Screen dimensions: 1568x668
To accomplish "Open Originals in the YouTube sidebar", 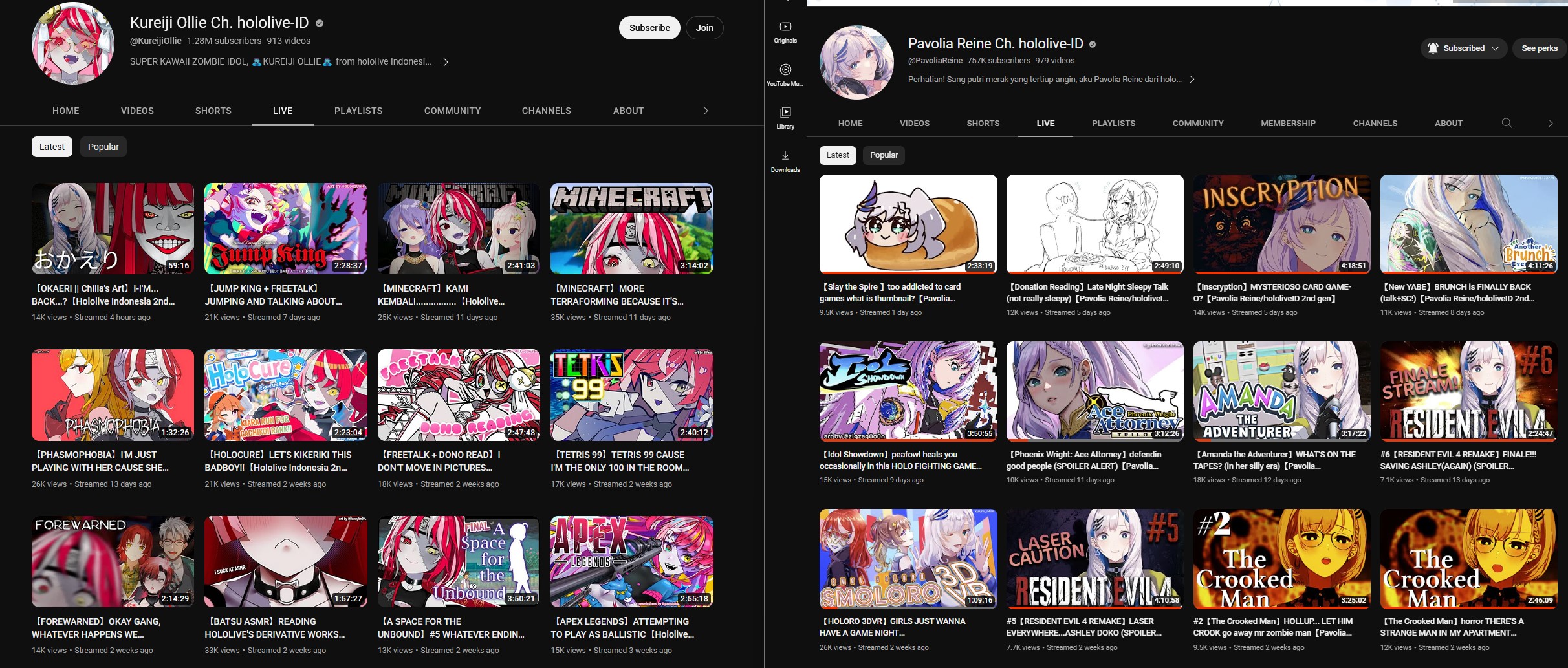I will tap(785, 32).
